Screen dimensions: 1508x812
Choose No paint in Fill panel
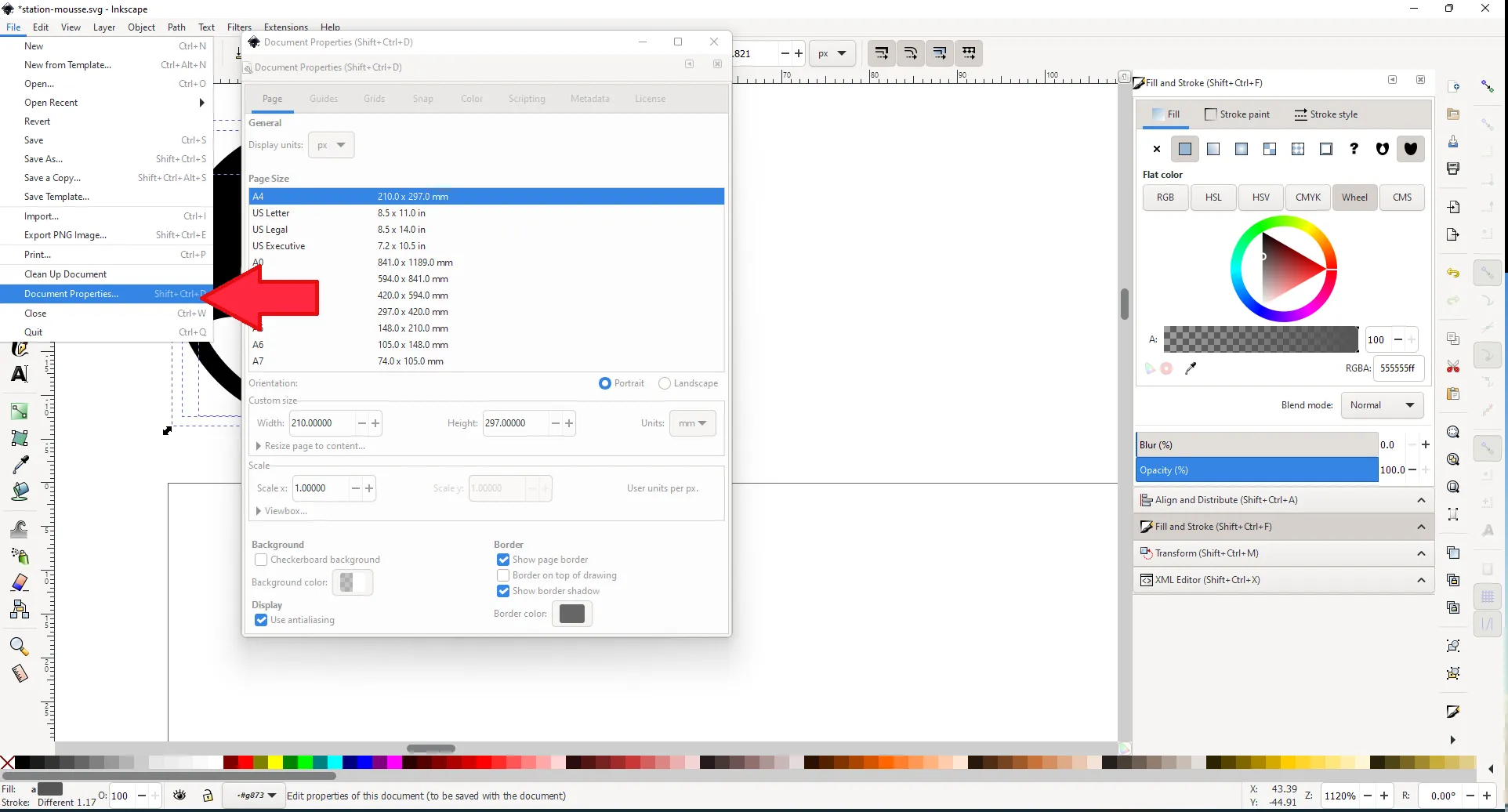[1157, 149]
